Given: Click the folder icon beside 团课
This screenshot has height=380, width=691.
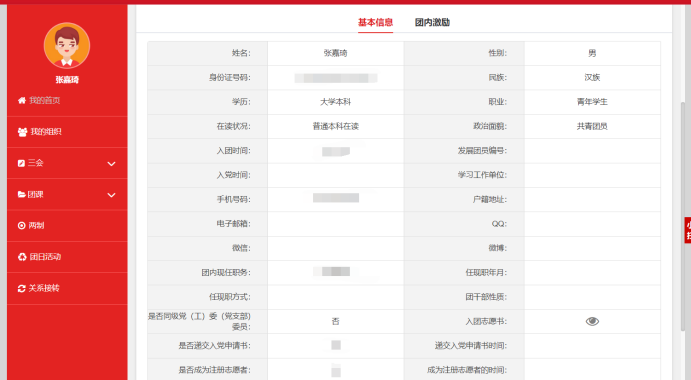Looking at the screenshot, I should coord(21,194).
